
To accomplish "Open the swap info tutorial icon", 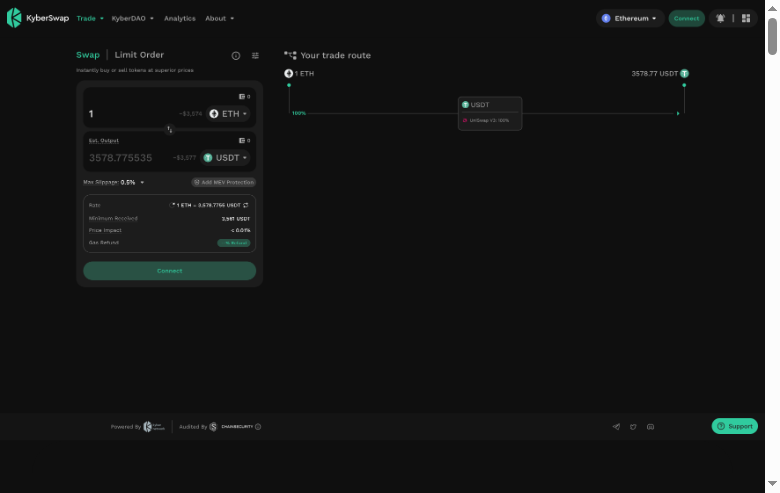I will pos(236,56).
